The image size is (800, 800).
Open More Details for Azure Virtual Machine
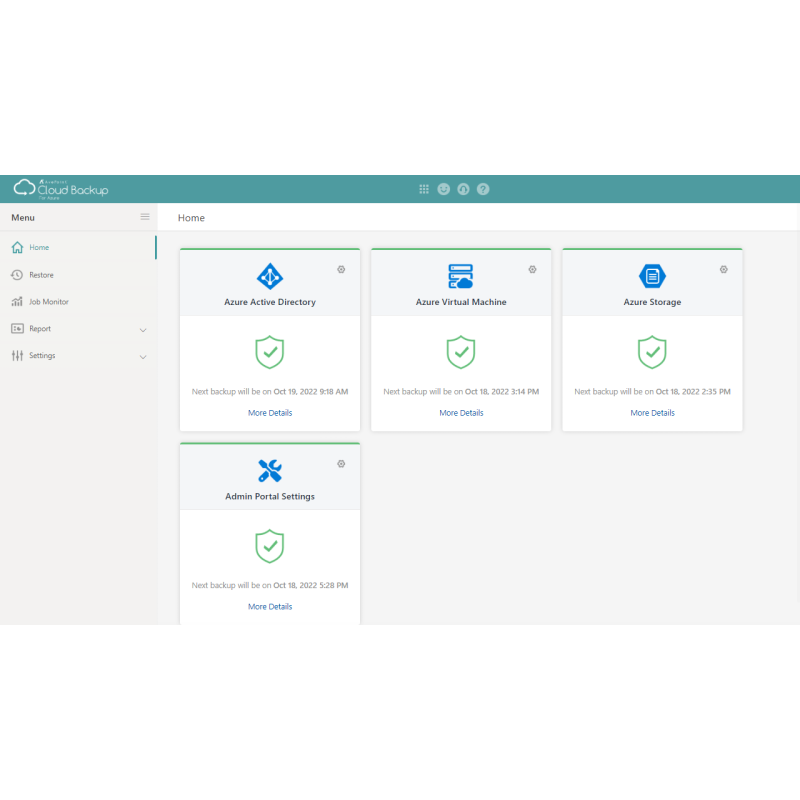click(x=461, y=413)
